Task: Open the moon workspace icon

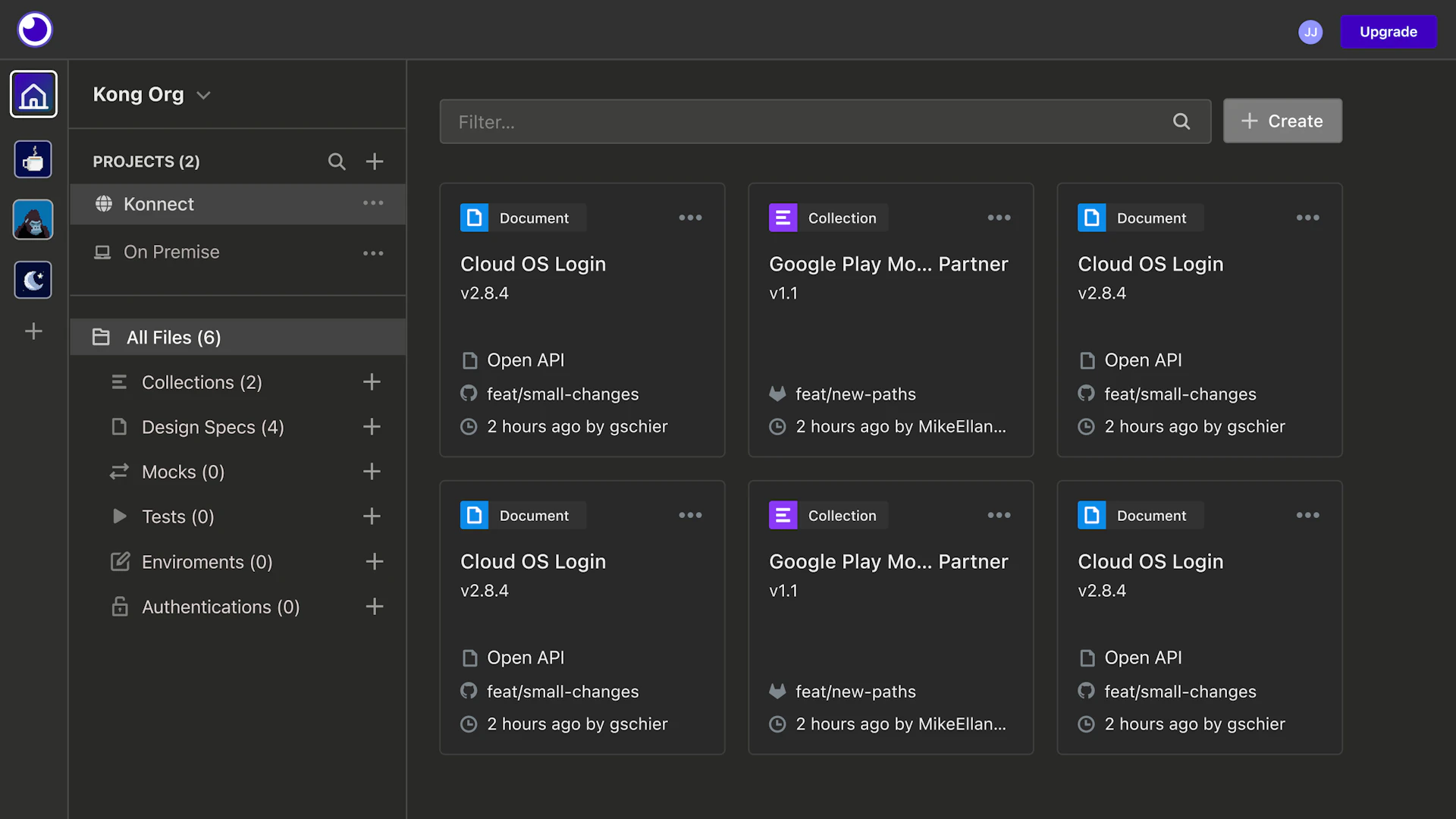Action: (x=33, y=280)
